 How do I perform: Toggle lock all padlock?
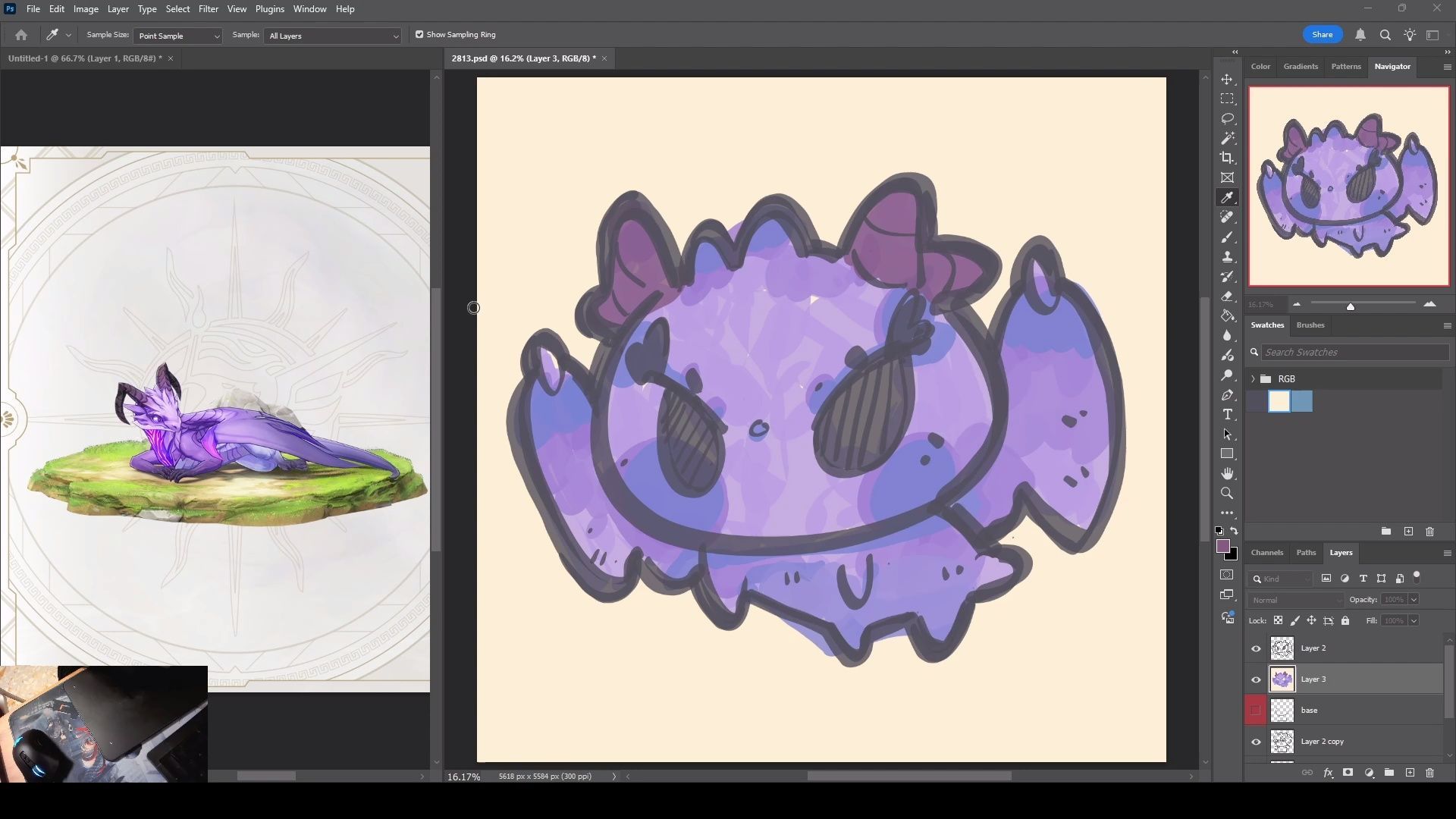point(1345,620)
